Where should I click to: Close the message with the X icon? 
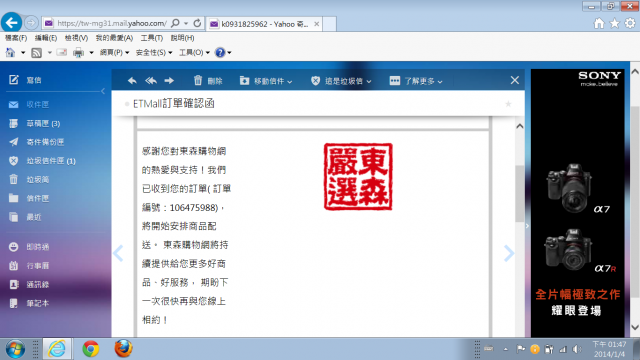pyautogui.click(x=515, y=80)
